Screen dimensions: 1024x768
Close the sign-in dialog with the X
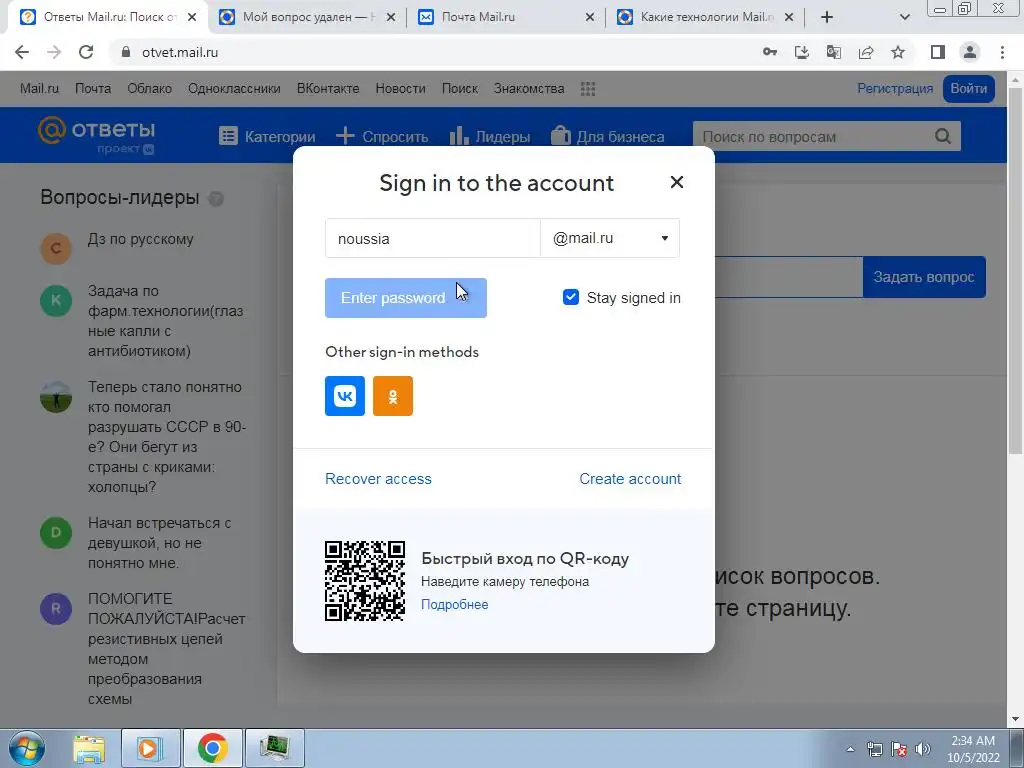(677, 182)
